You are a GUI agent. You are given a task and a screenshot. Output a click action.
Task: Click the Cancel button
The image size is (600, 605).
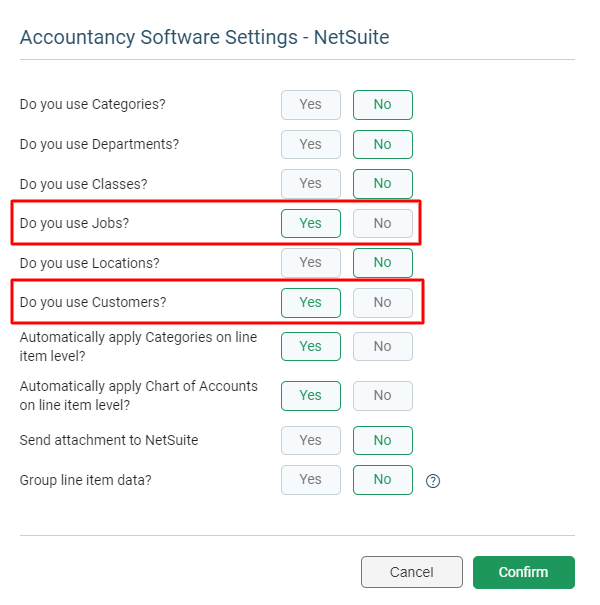click(x=412, y=572)
